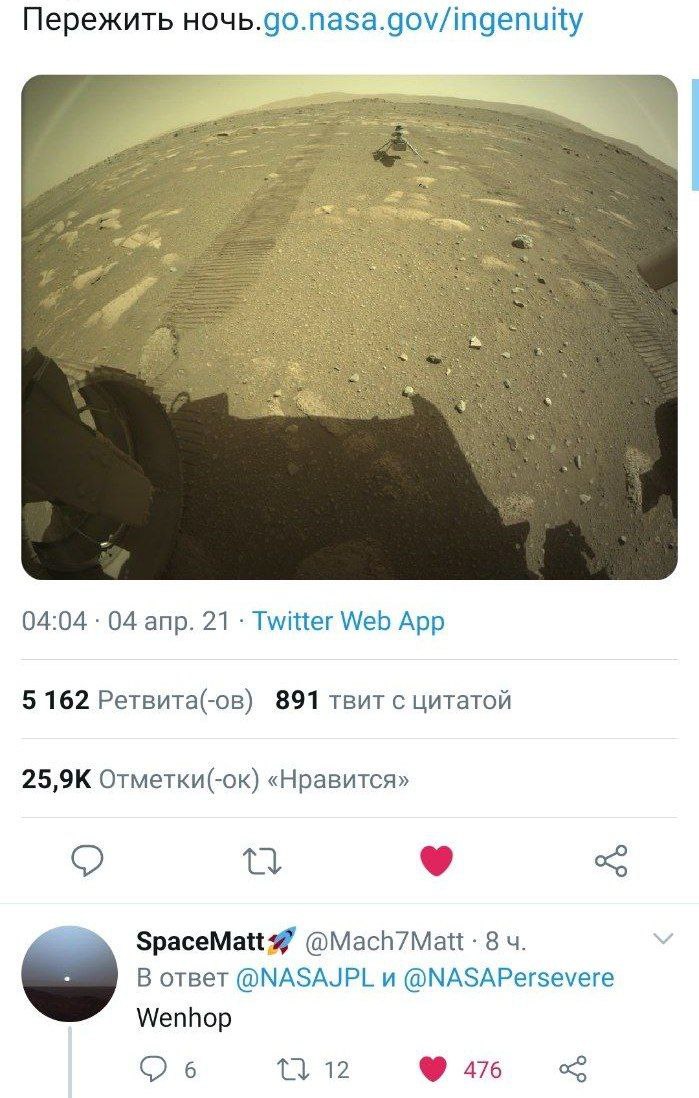Toggle like on SpaceMatt's reply

point(460,1069)
